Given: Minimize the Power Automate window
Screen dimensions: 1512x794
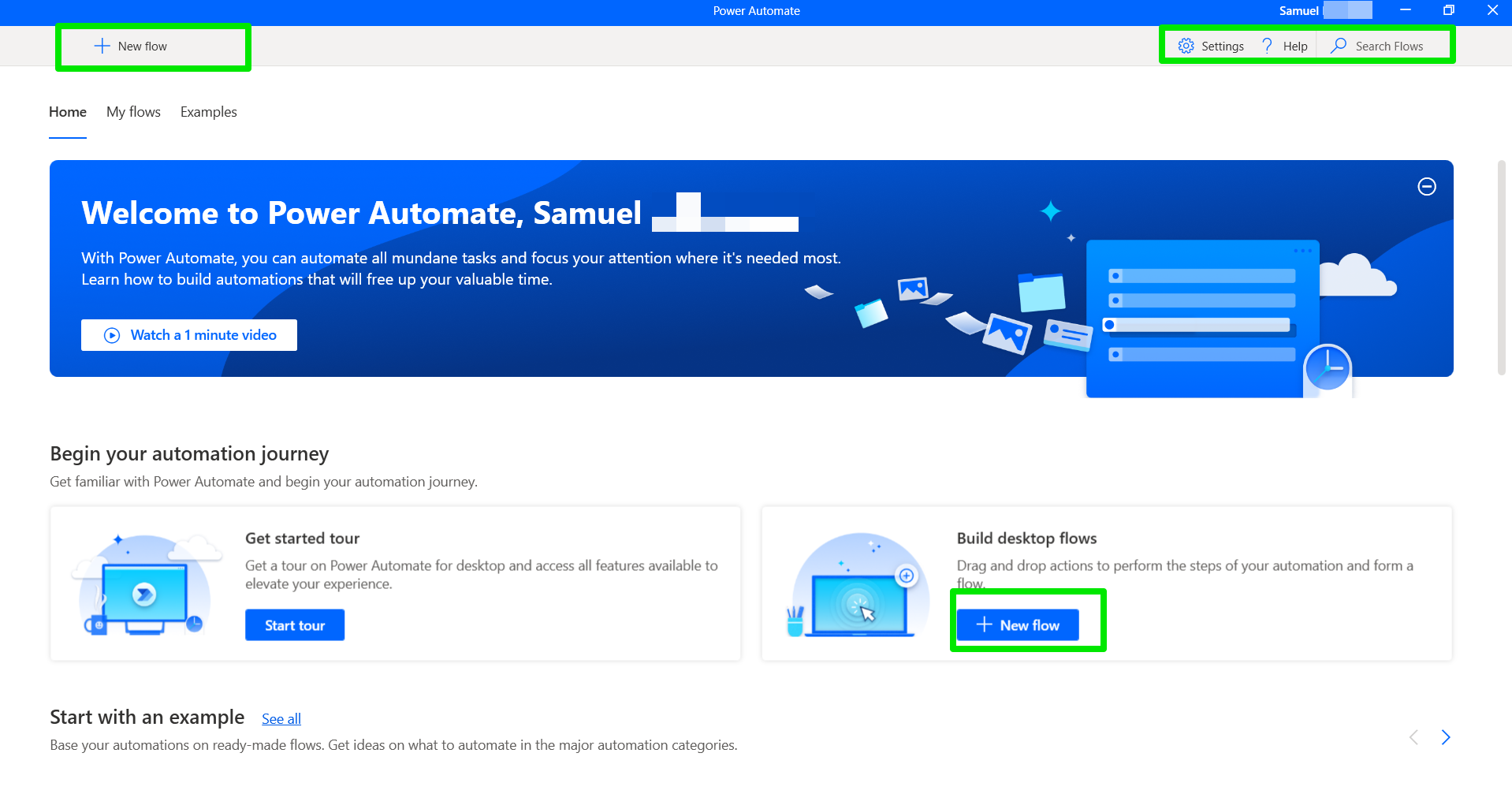Looking at the screenshot, I should point(1406,10).
